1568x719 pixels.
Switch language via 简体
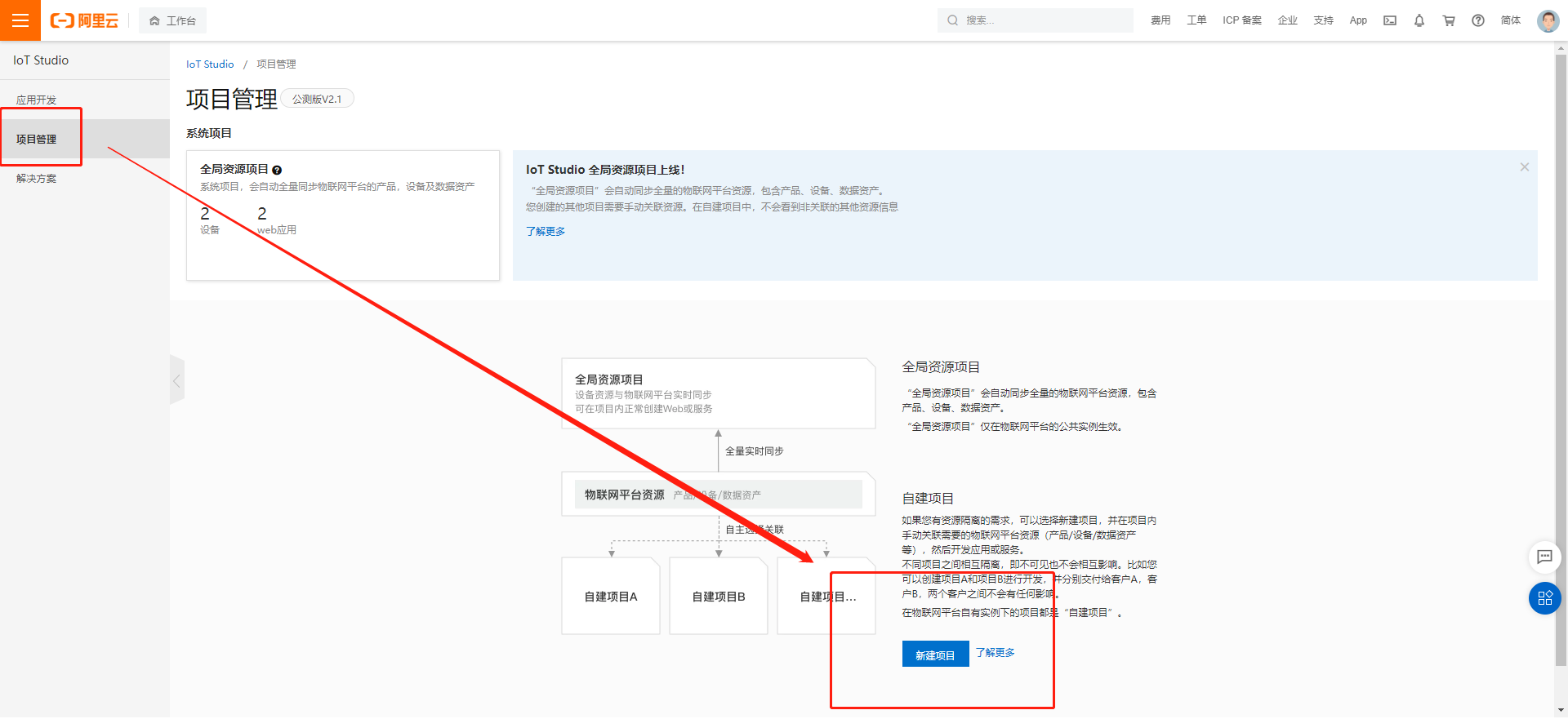click(1511, 20)
